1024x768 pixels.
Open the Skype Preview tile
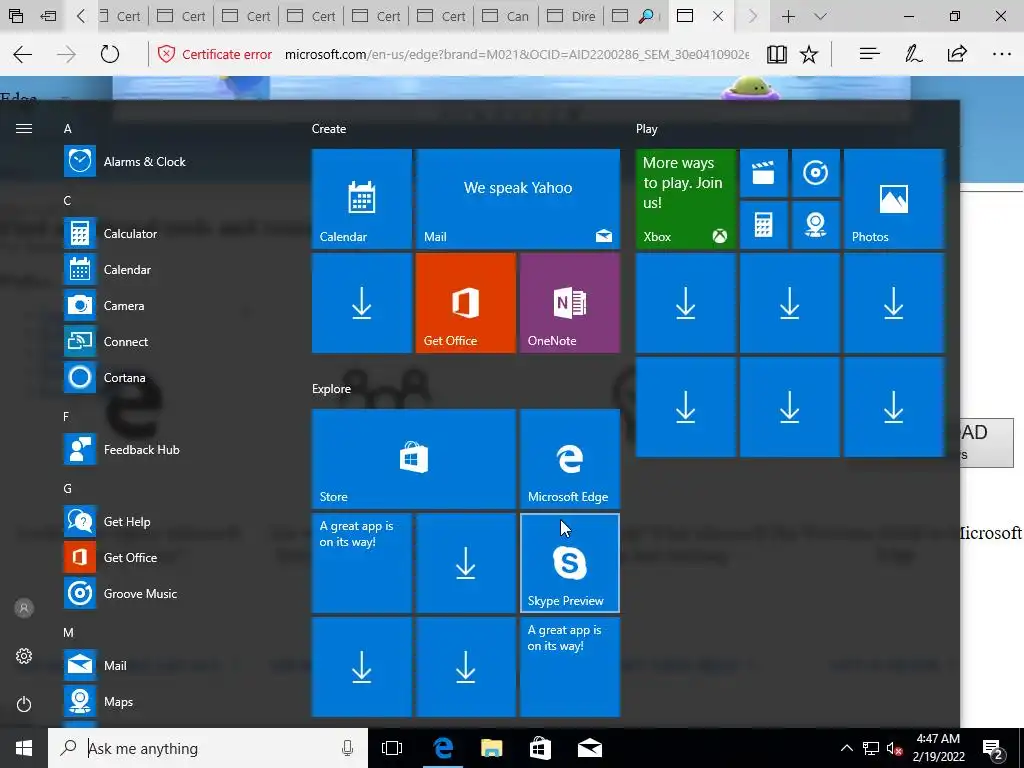(570, 563)
